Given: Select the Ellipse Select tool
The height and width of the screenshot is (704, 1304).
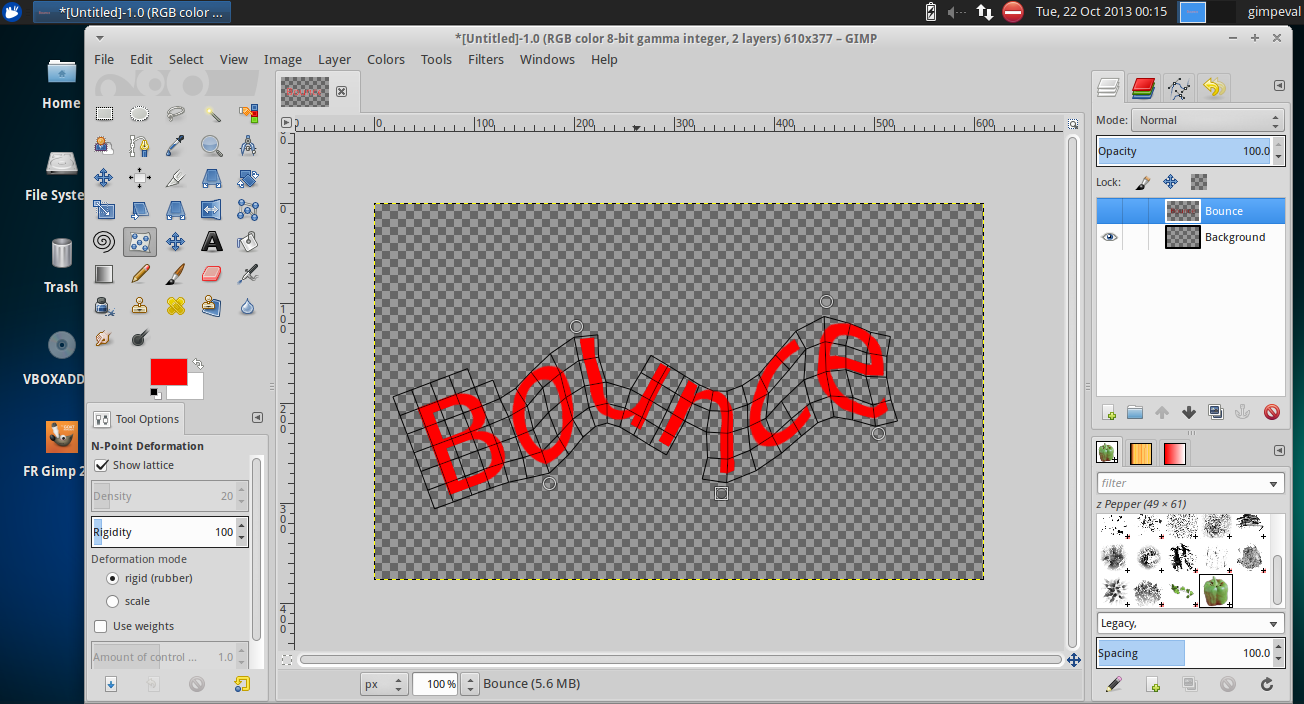Looking at the screenshot, I should pos(140,113).
